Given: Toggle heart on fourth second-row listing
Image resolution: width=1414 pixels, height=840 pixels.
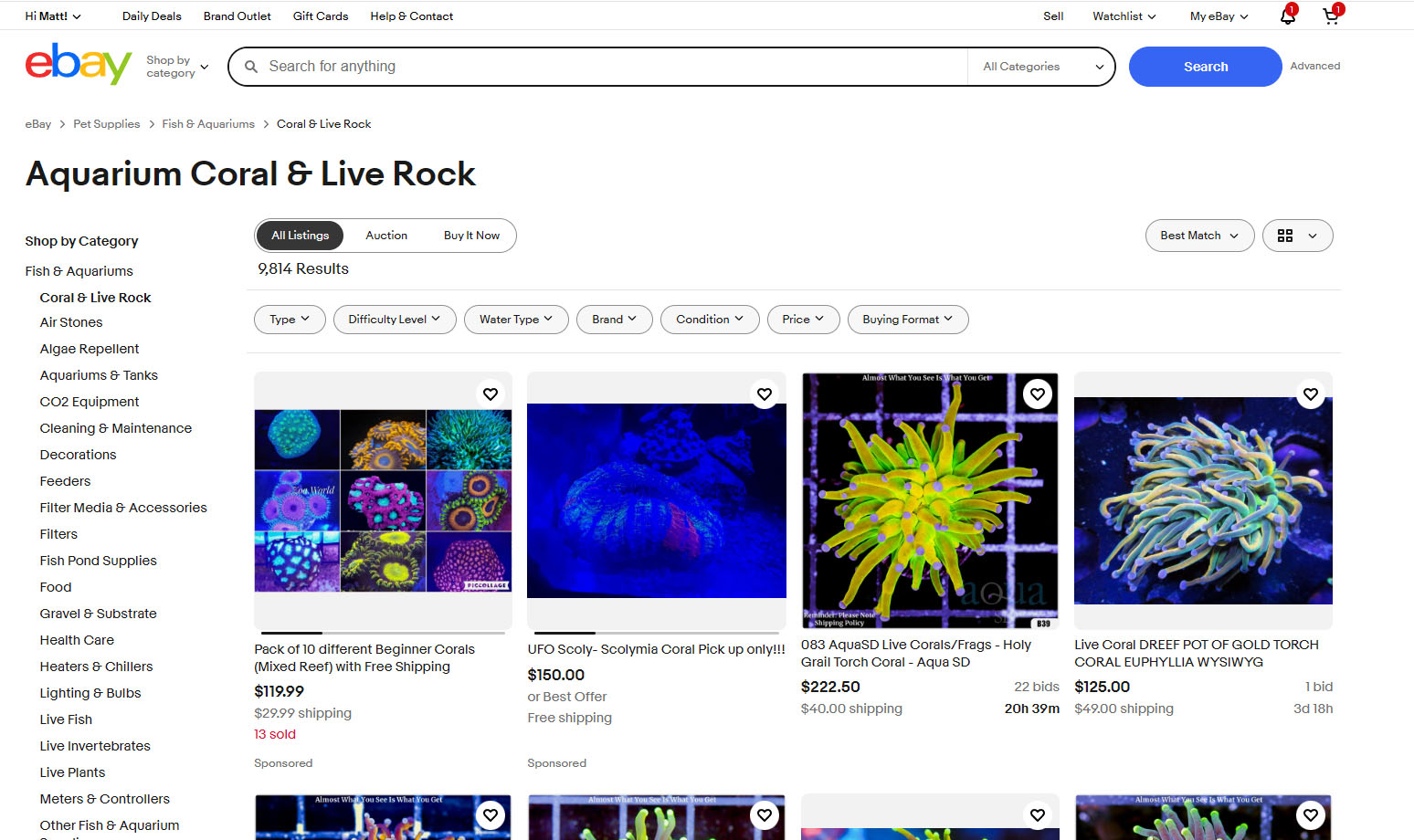Looking at the screenshot, I should pos(1311,814).
